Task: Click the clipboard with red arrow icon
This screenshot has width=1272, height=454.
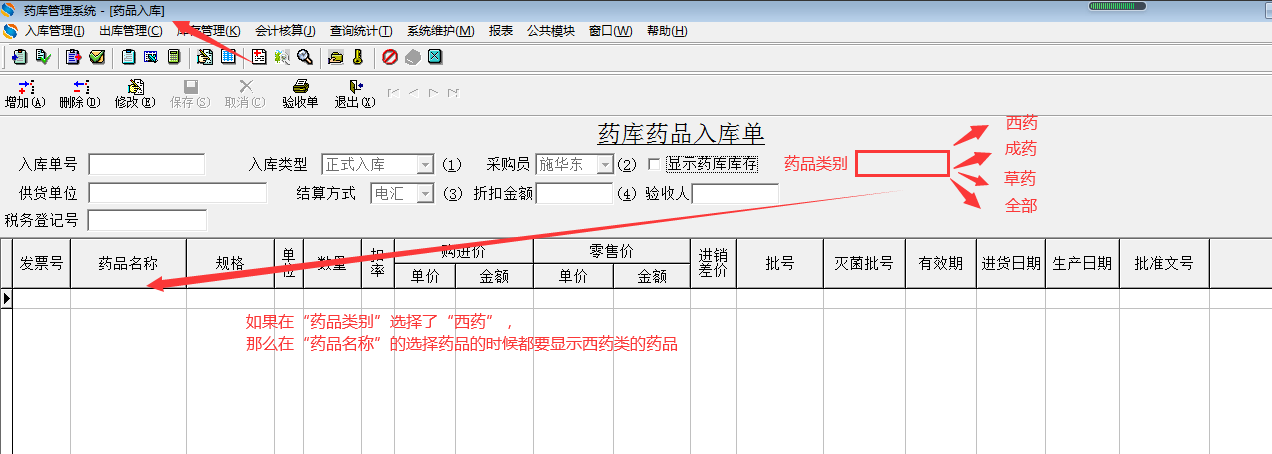Action: click(73, 57)
